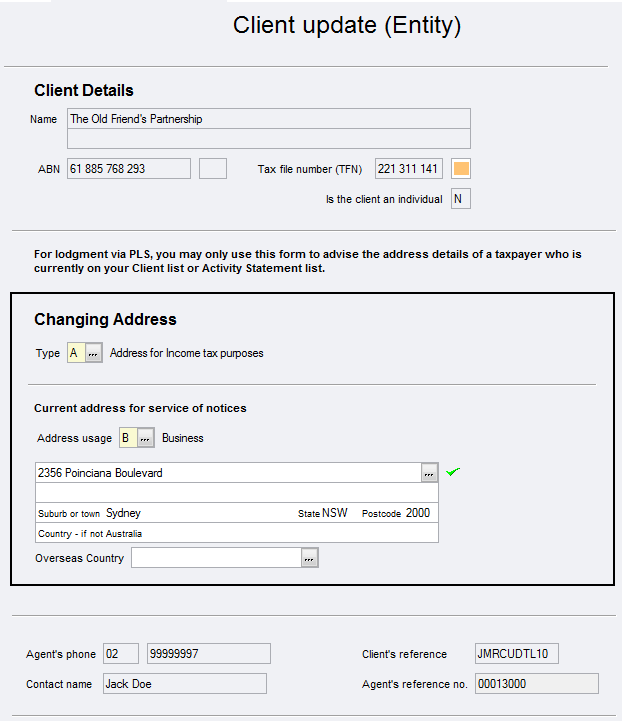The height and width of the screenshot is (721, 622).
Task: Click the Client's reference field
Action: [516, 654]
